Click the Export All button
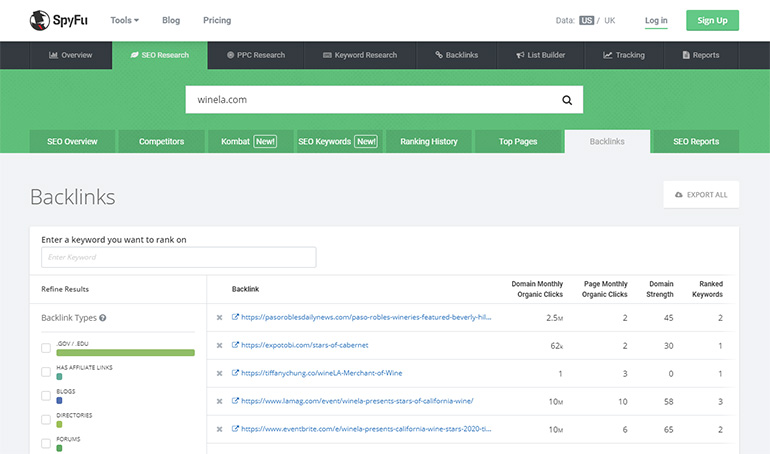 pyautogui.click(x=701, y=195)
